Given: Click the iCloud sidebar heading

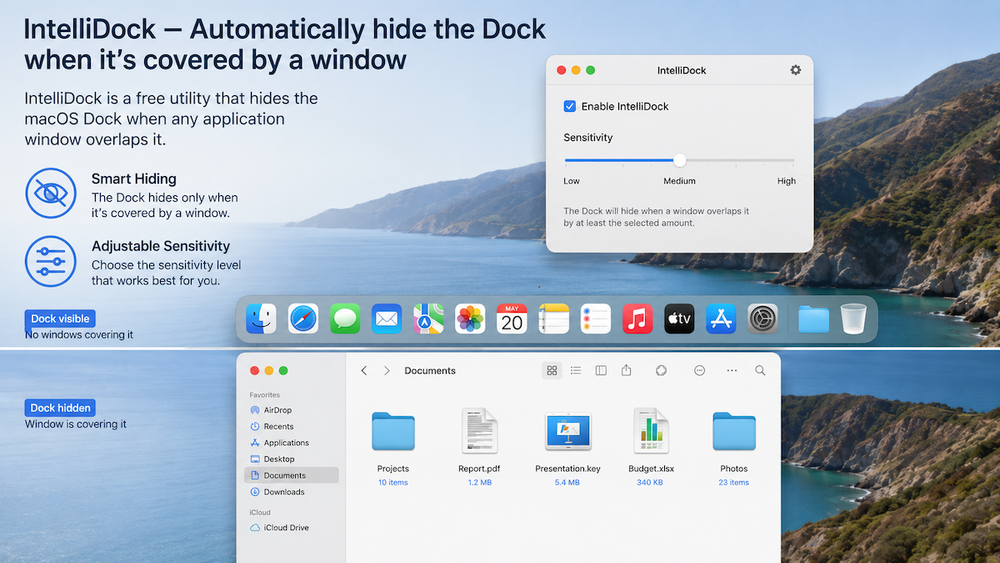Looking at the screenshot, I should (260, 512).
